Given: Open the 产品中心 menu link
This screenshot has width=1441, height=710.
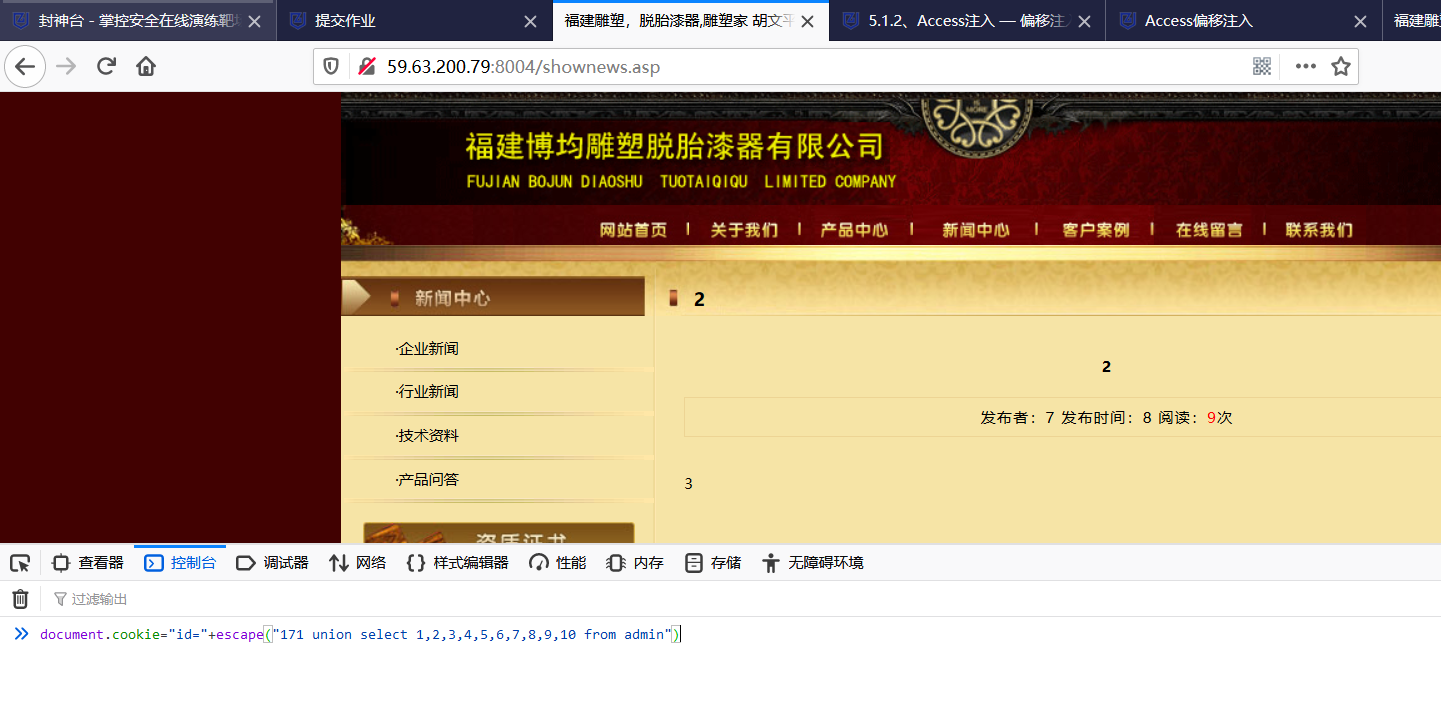Looking at the screenshot, I should 854,230.
